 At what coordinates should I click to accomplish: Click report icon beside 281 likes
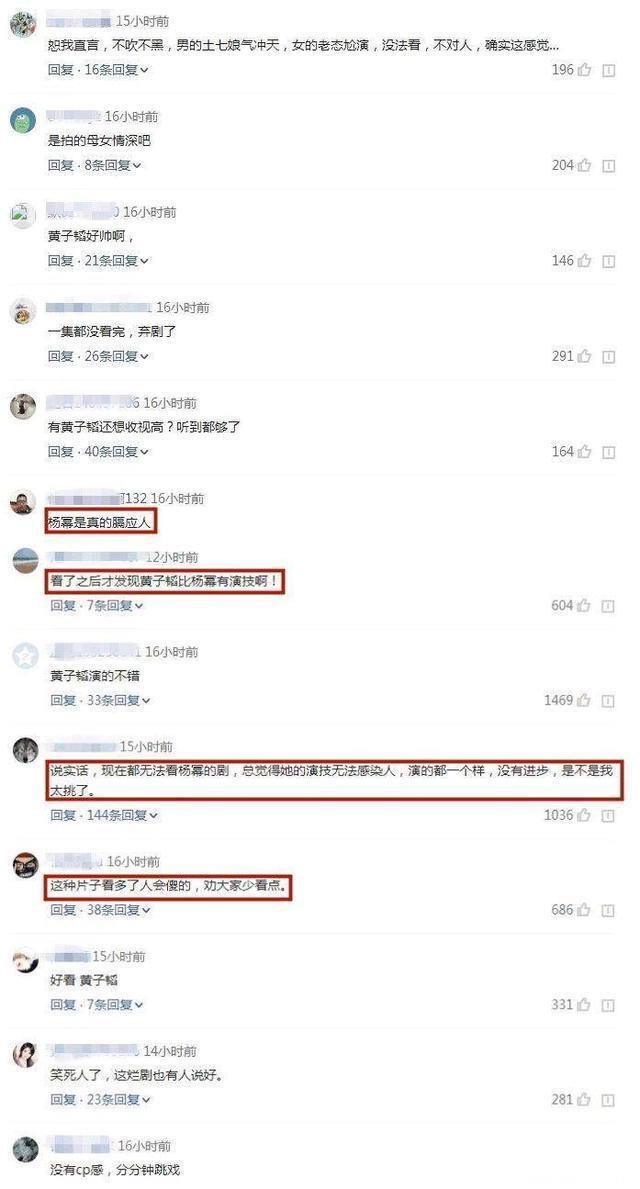click(608, 1100)
